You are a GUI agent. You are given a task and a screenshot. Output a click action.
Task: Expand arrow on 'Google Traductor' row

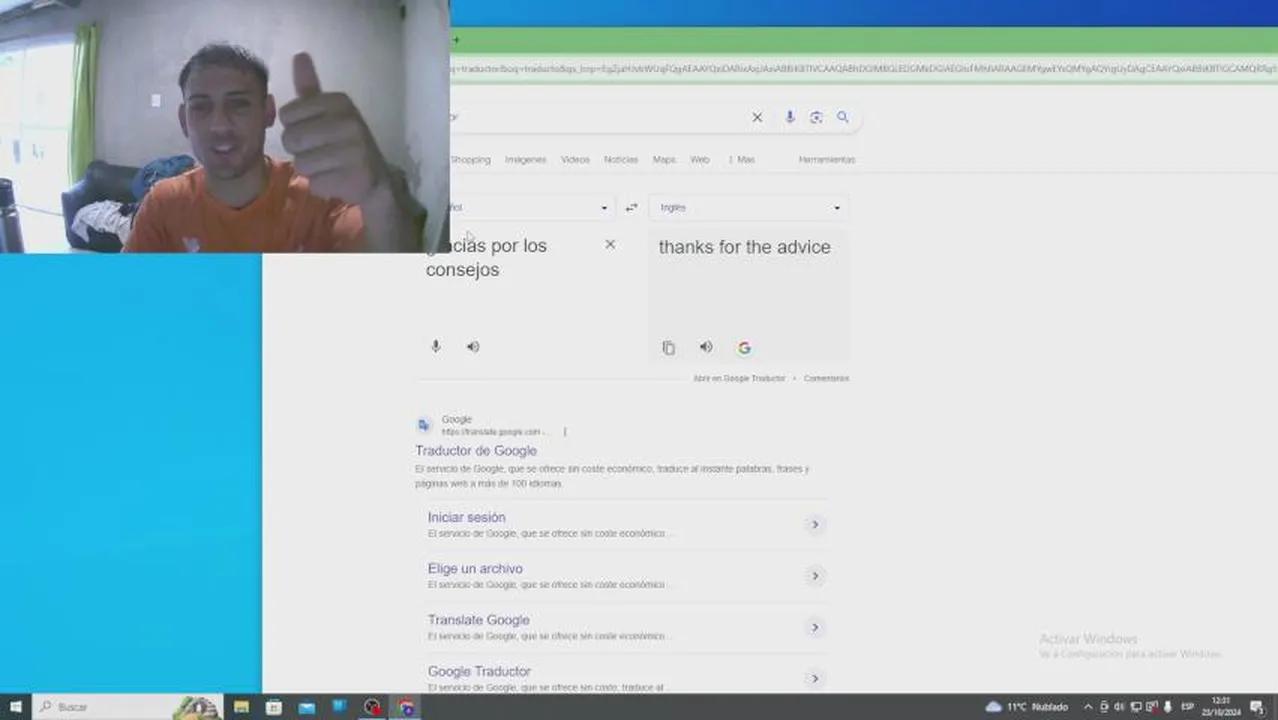pyautogui.click(x=815, y=679)
